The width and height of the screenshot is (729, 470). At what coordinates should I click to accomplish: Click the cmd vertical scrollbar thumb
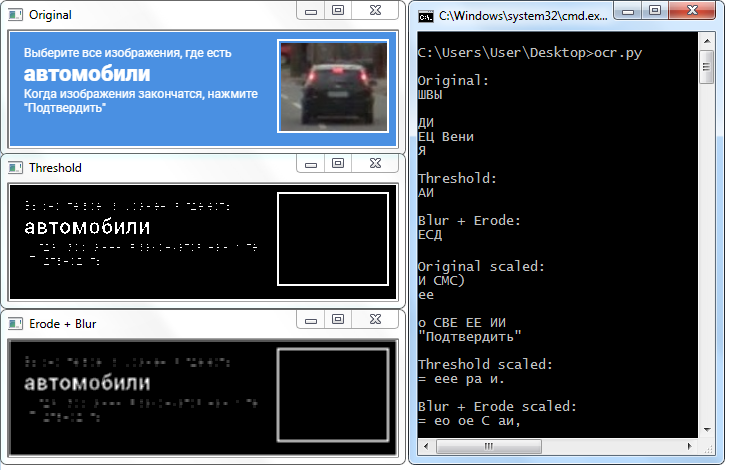(707, 66)
